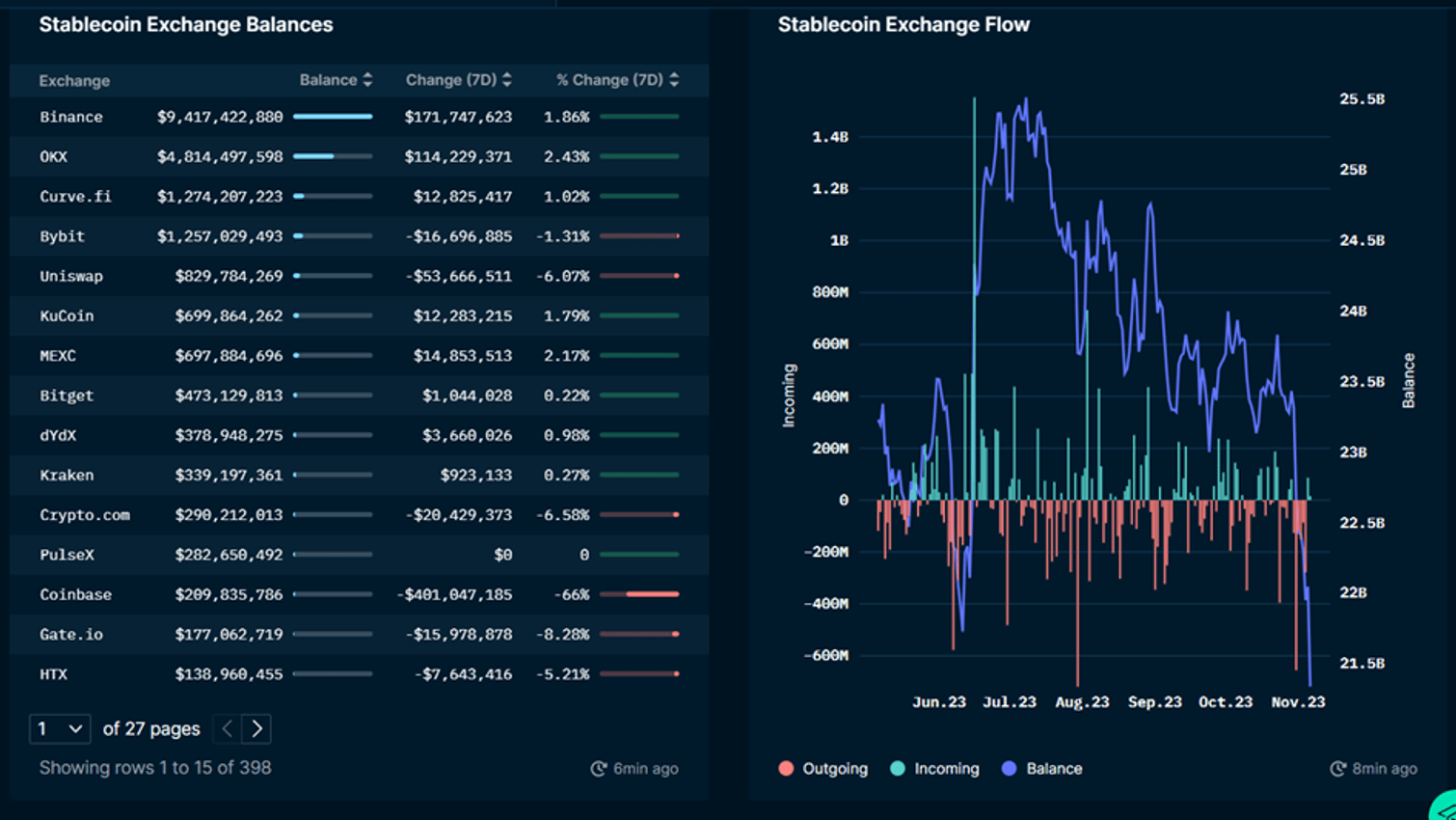Select the Coinbase exchange name

coord(75,594)
